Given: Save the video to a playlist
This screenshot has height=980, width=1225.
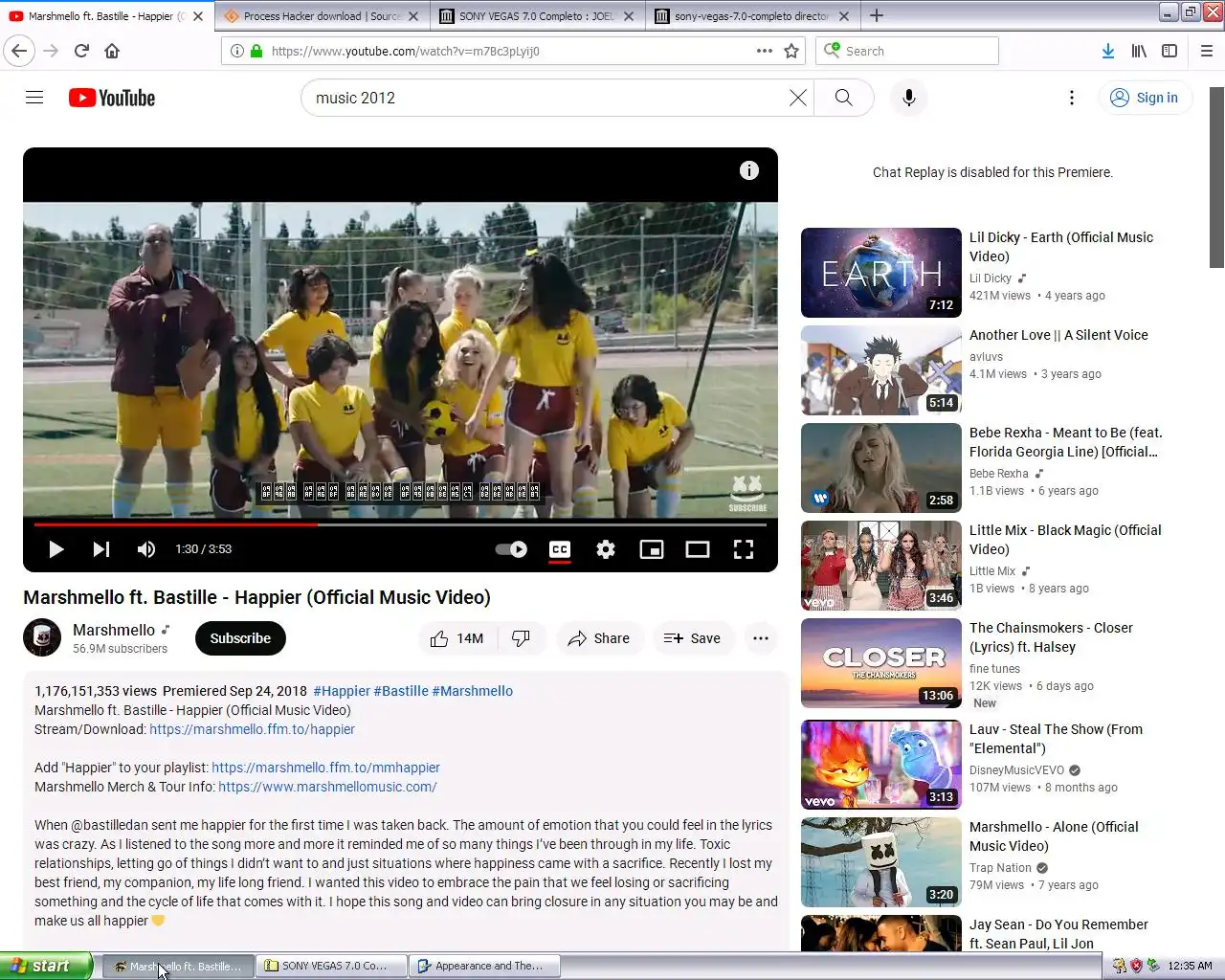Looking at the screenshot, I should 693,638.
